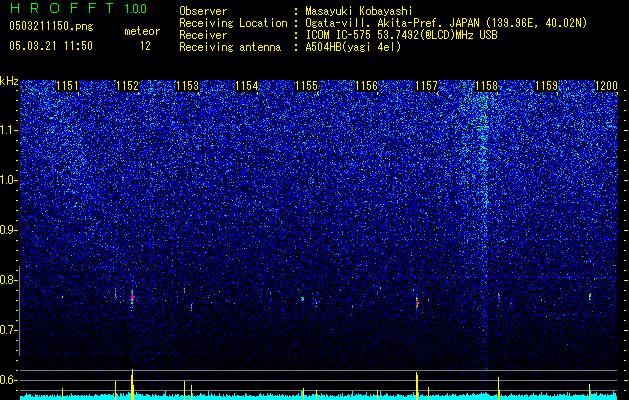Screen dimensions: 629x400
Task: Click the 1153 time axis label
Action: tap(187, 86)
